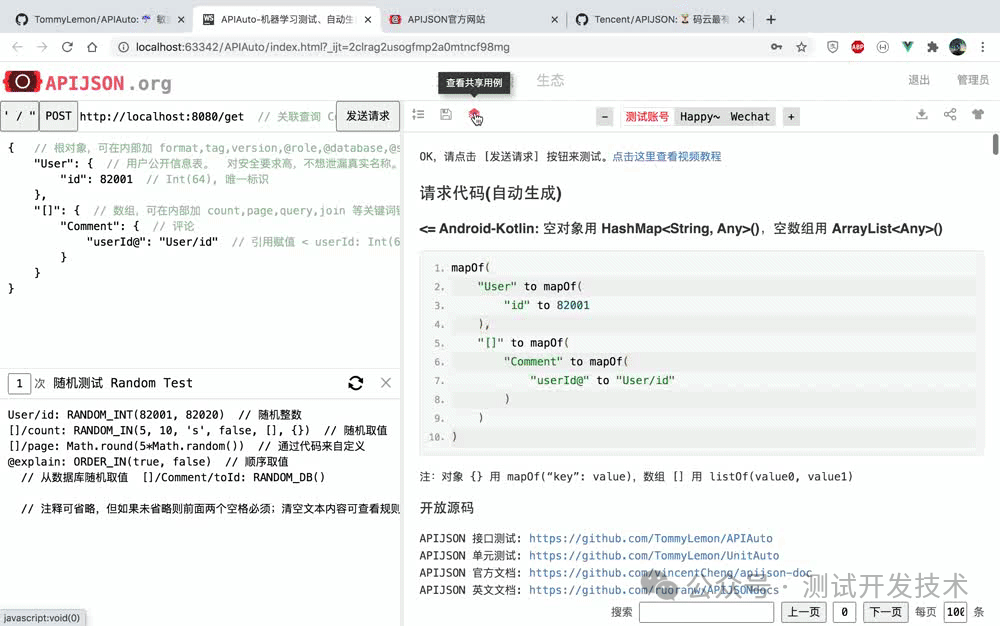Toggle the POST request method button
The height and width of the screenshot is (626, 1000).
pos(59,116)
